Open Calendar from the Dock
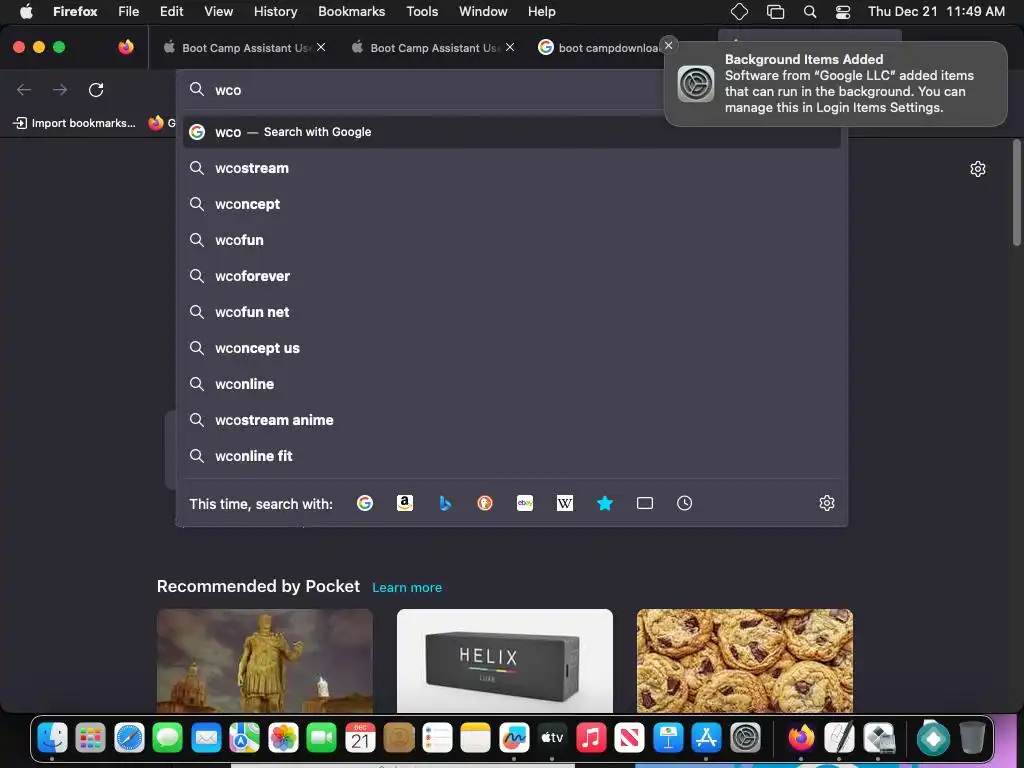The image size is (1024, 768). pos(360,738)
